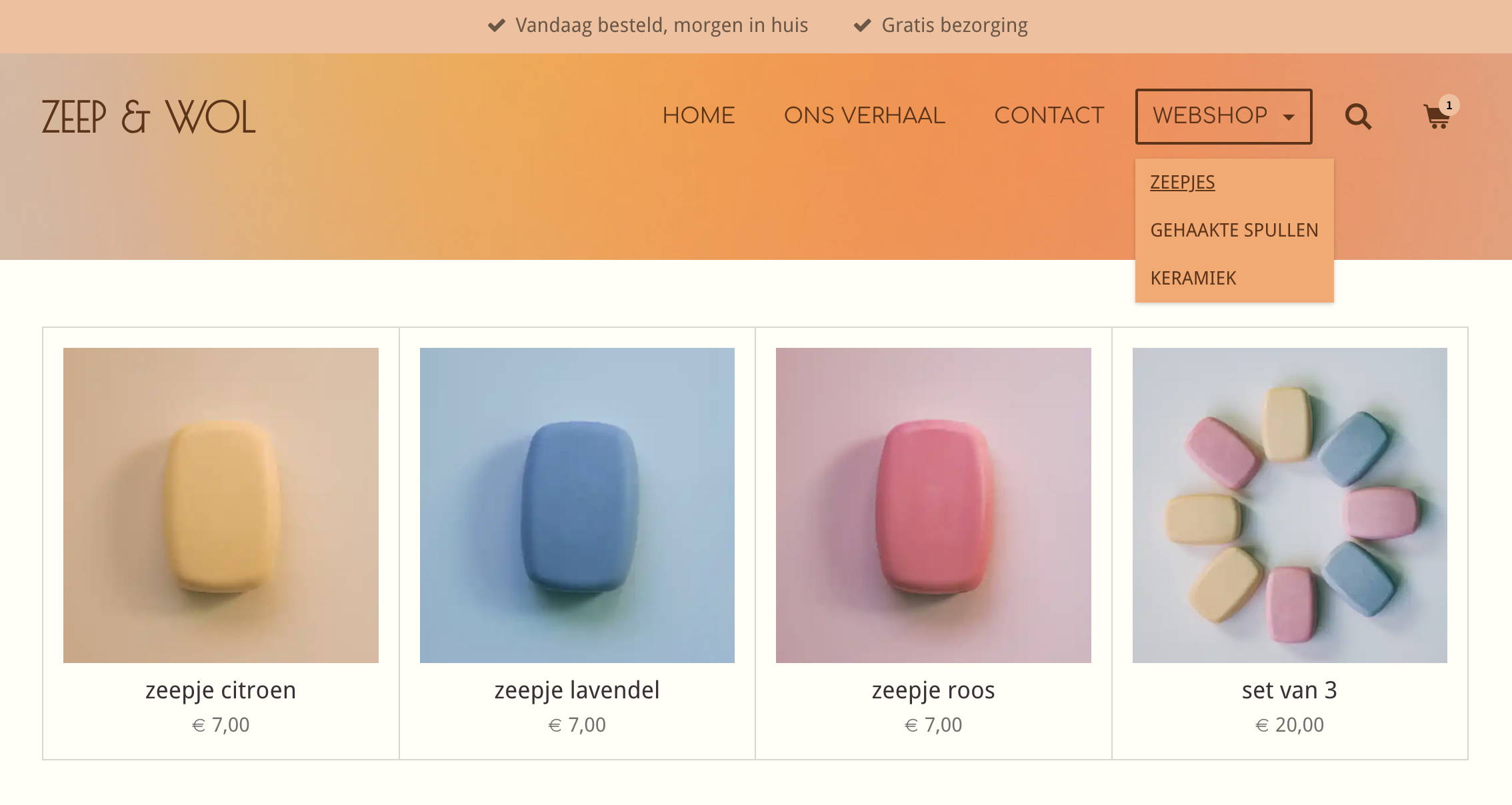Open the search magnifier icon
Image resolution: width=1512 pixels, height=805 pixels.
1358,117
